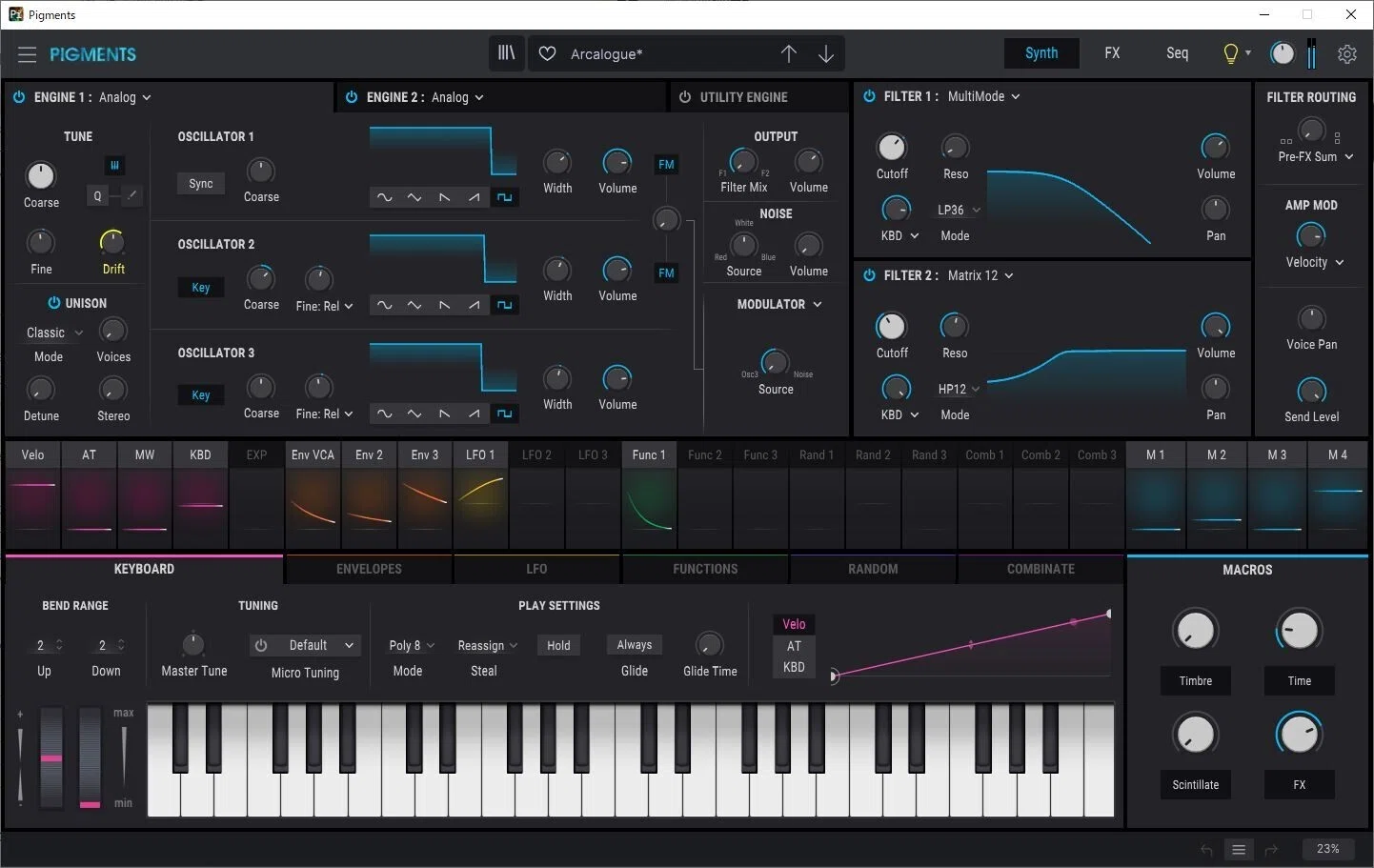Select sine waveform for Oscillator 1
The image size is (1374, 868).
click(x=384, y=197)
